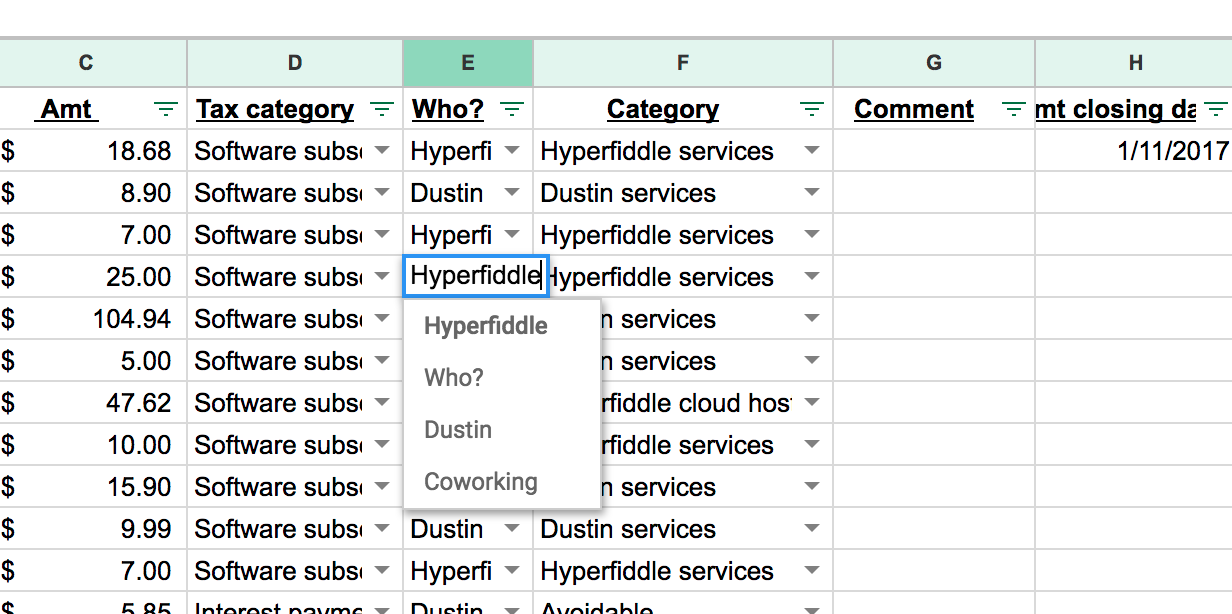Select the amount cell 15.90
This screenshot has width=1232, height=614.
93,487
